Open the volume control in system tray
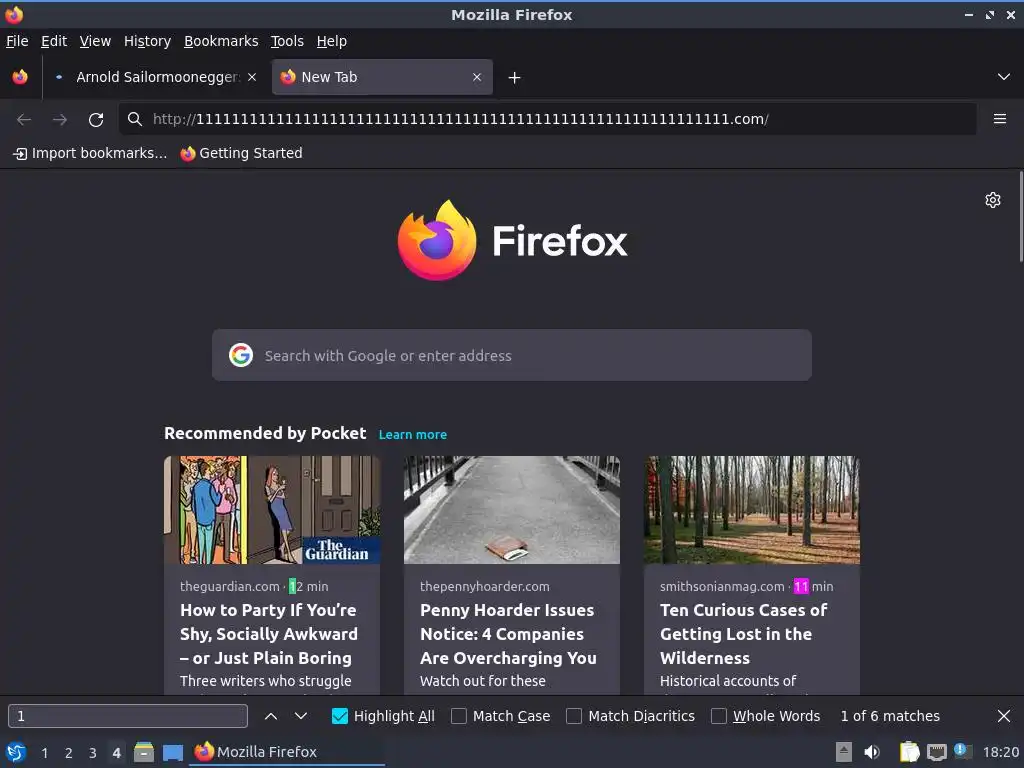 pyautogui.click(x=872, y=752)
